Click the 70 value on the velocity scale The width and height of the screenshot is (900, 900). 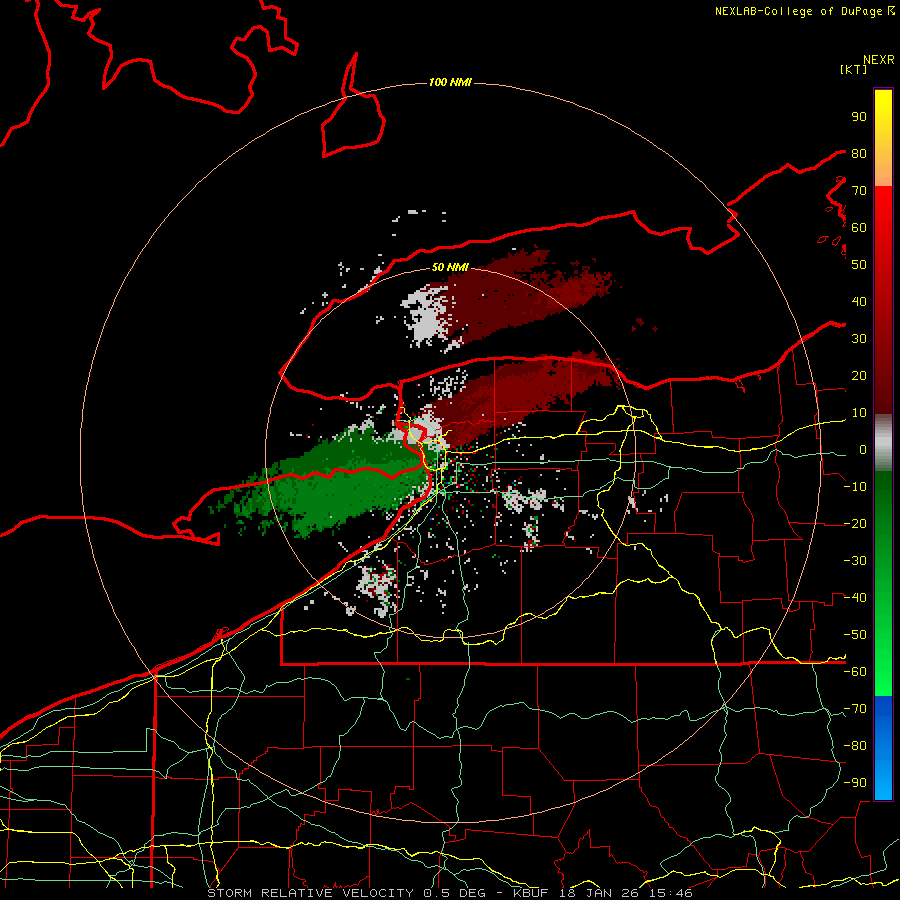[859, 191]
